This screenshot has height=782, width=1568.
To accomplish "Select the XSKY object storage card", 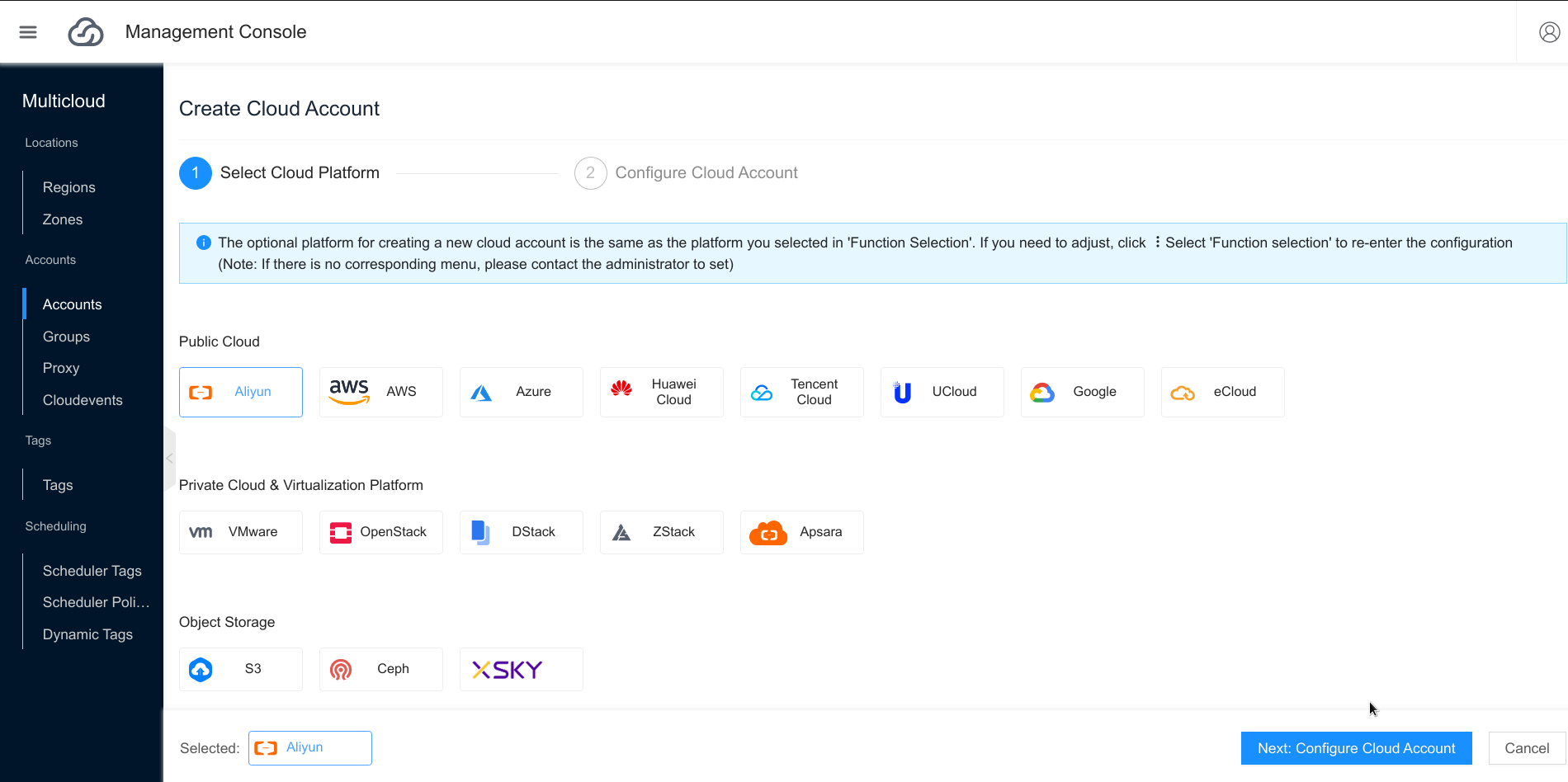I will point(522,669).
